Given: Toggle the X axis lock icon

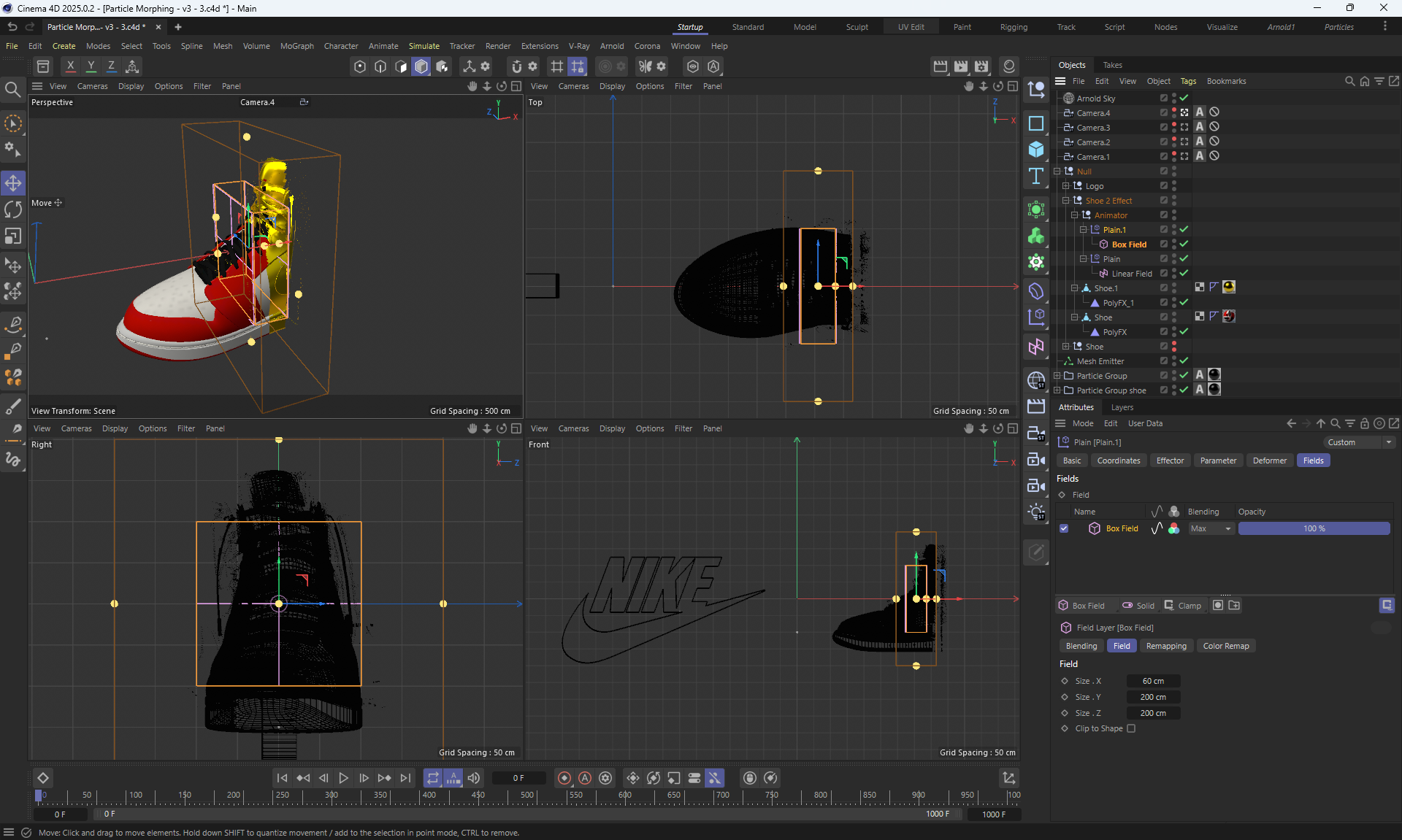Looking at the screenshot, I should point(70,66).
